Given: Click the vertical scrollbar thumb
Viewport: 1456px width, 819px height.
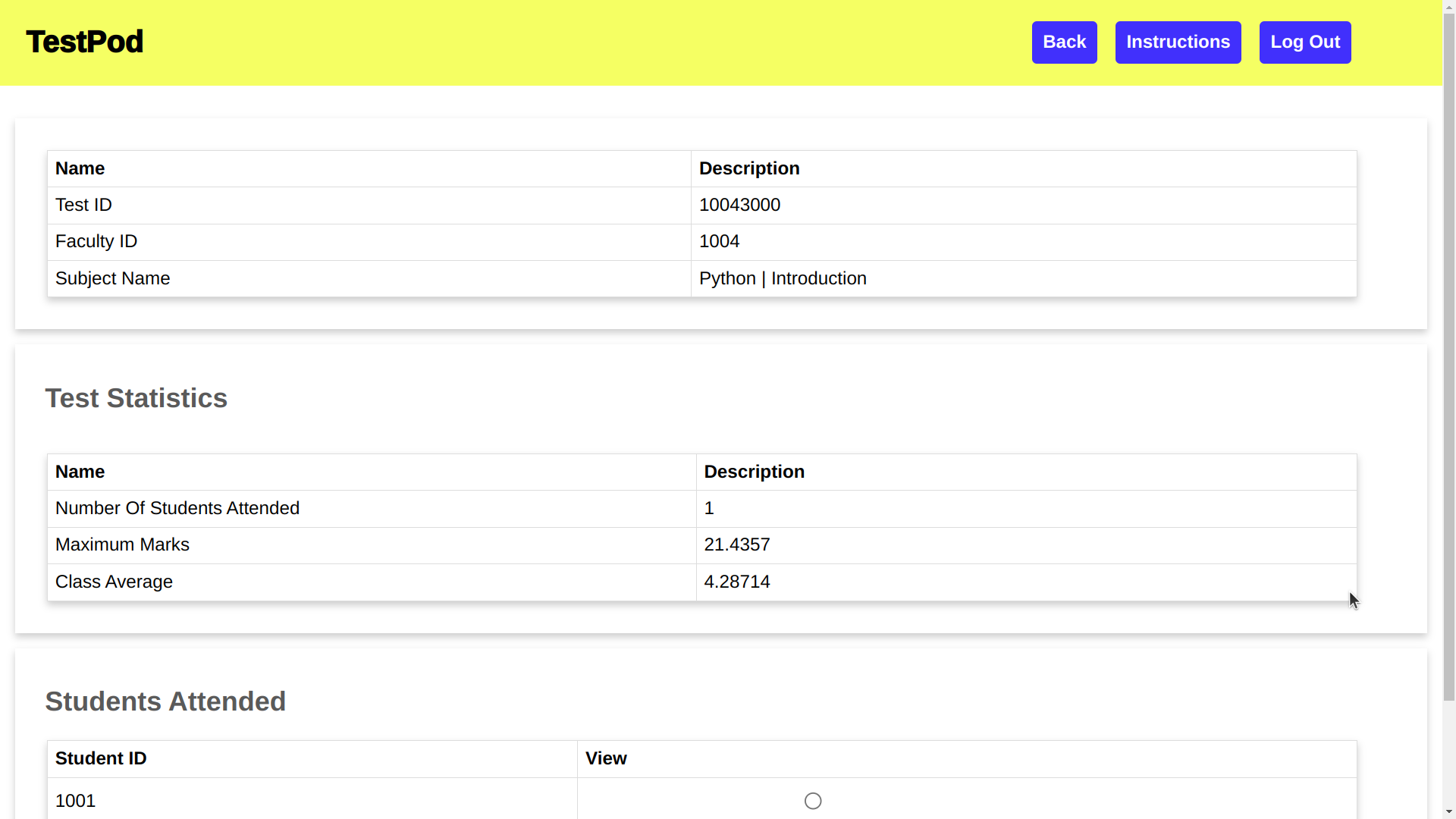Looking at the screenshot, I should pos(1449,356).
